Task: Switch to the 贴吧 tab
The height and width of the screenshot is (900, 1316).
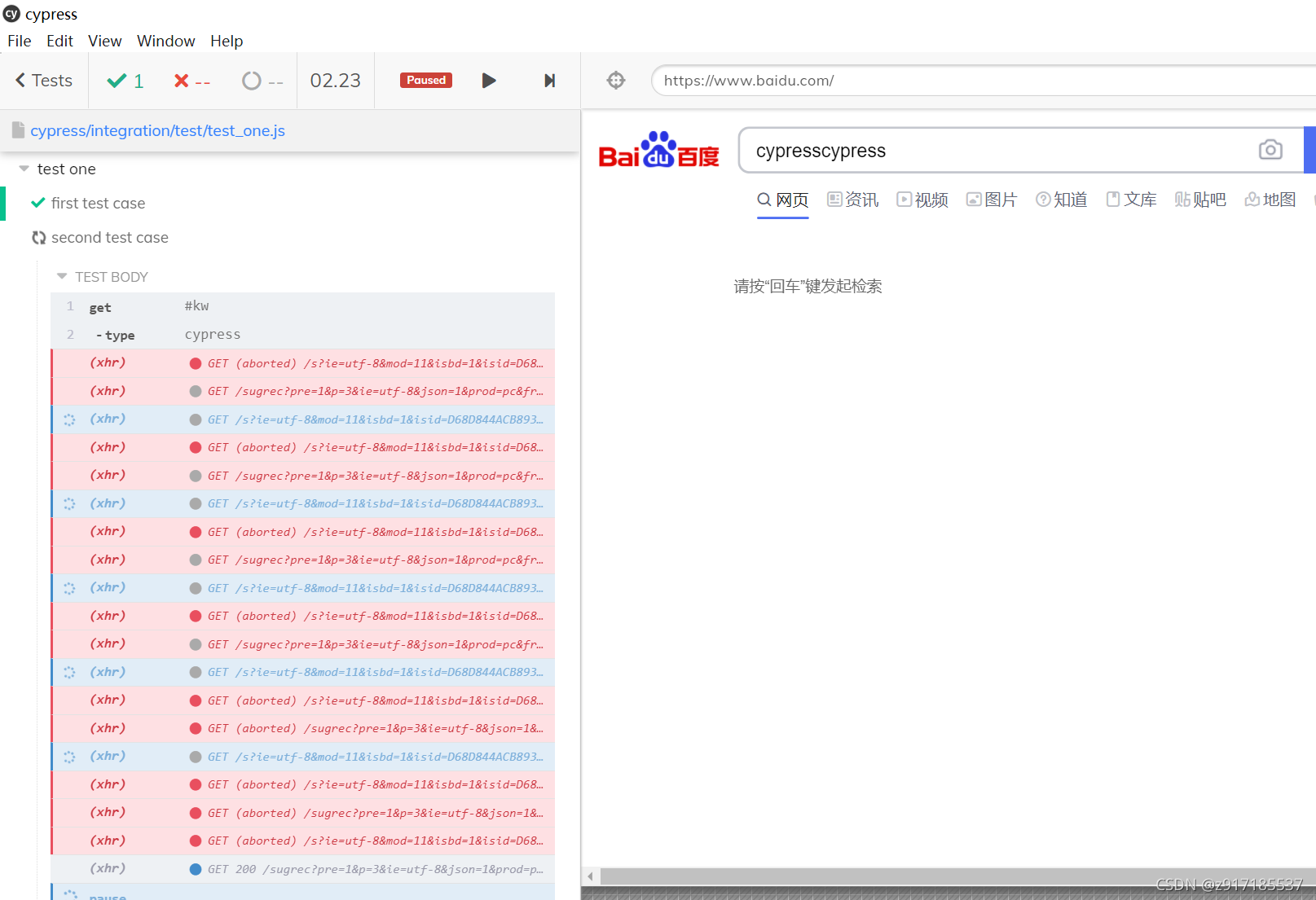Action: pos(1200,200)
